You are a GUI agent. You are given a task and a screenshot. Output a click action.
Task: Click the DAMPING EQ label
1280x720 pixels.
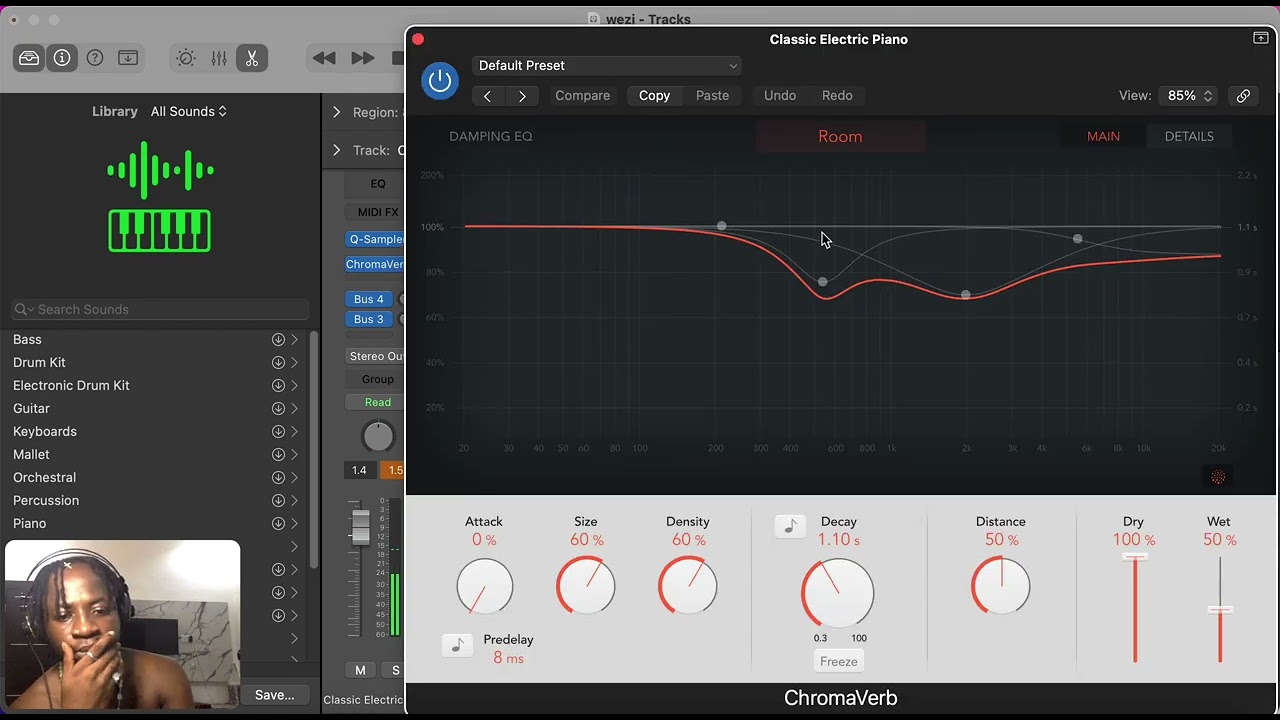click(491, 136)
